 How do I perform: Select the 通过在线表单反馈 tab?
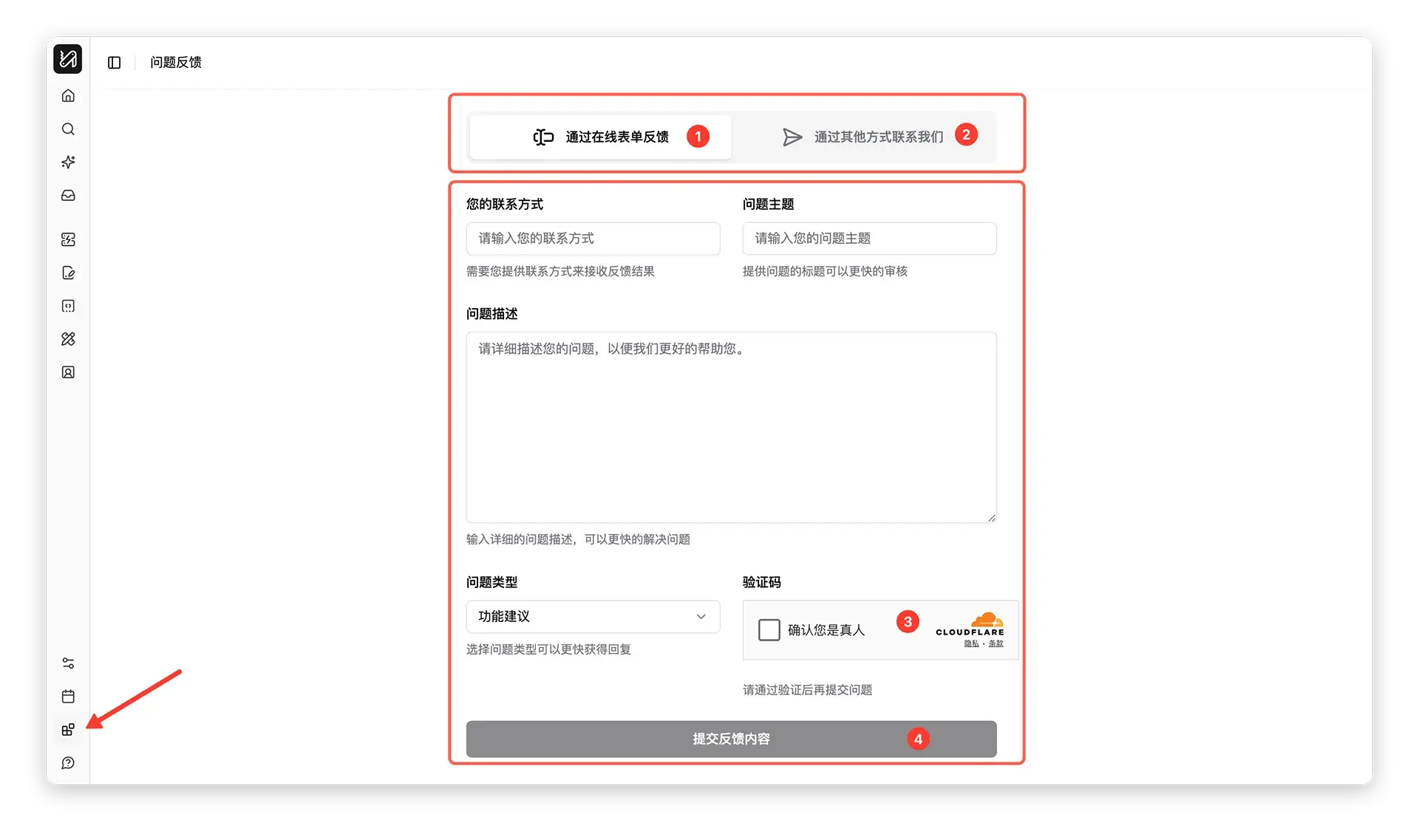tap(600, 137)
